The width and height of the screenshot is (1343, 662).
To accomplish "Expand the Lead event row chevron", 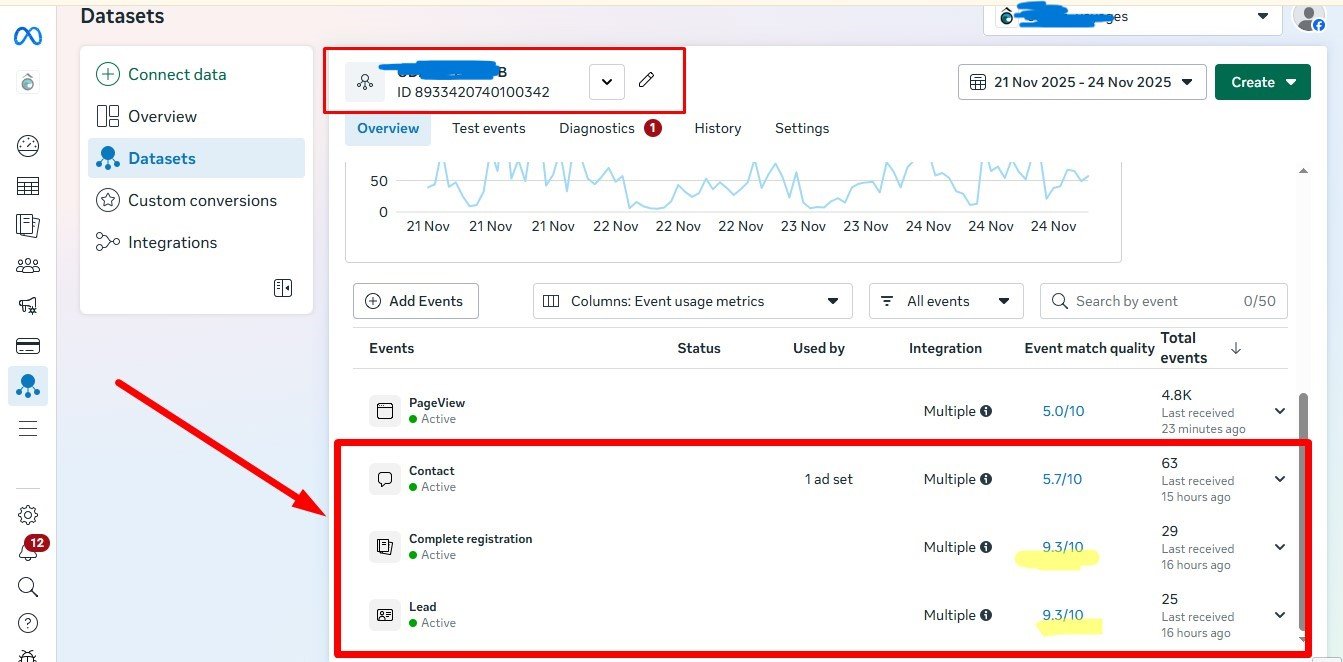I will (1280, 615).
